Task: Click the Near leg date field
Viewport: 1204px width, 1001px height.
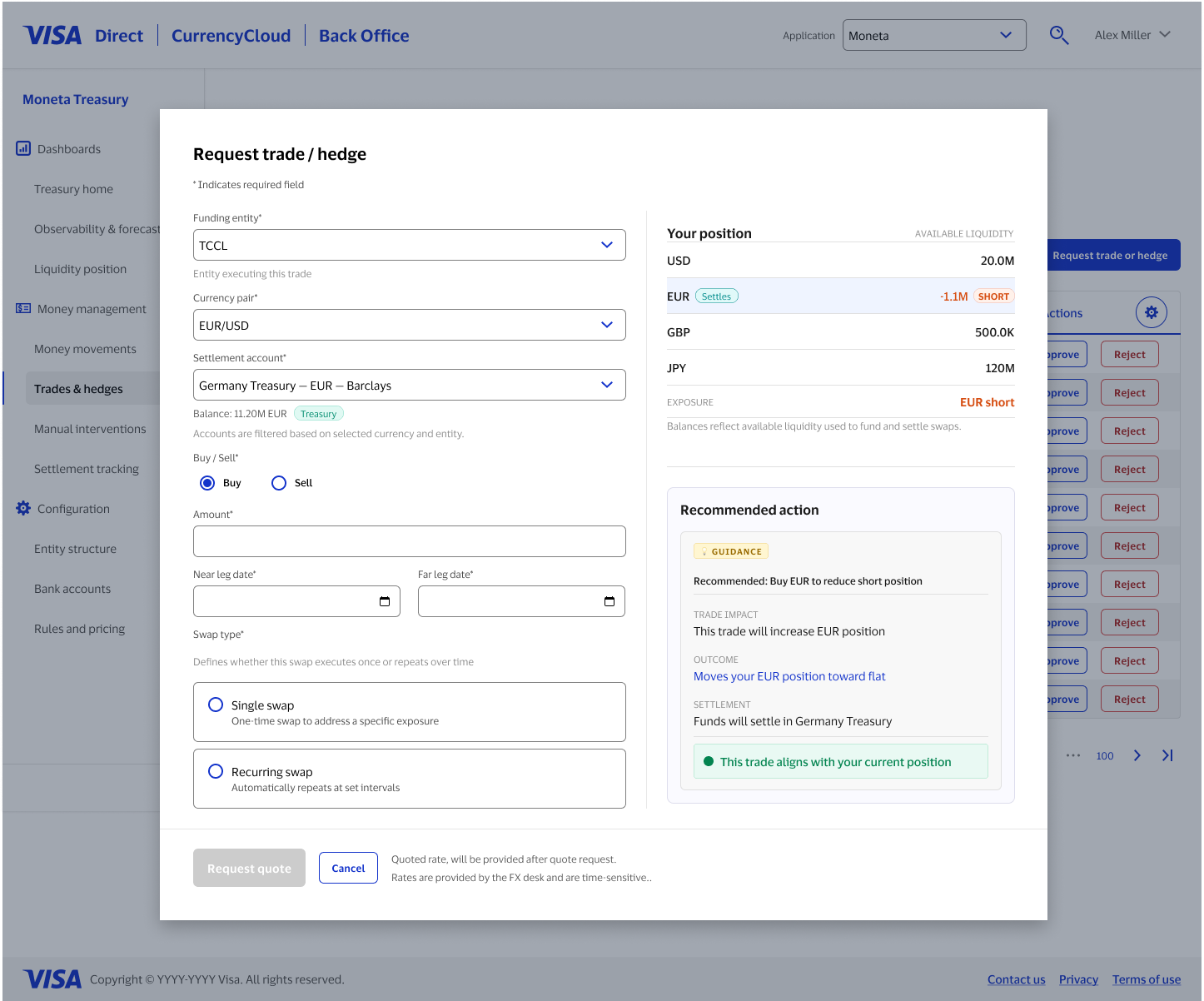Action: (296, 601)
